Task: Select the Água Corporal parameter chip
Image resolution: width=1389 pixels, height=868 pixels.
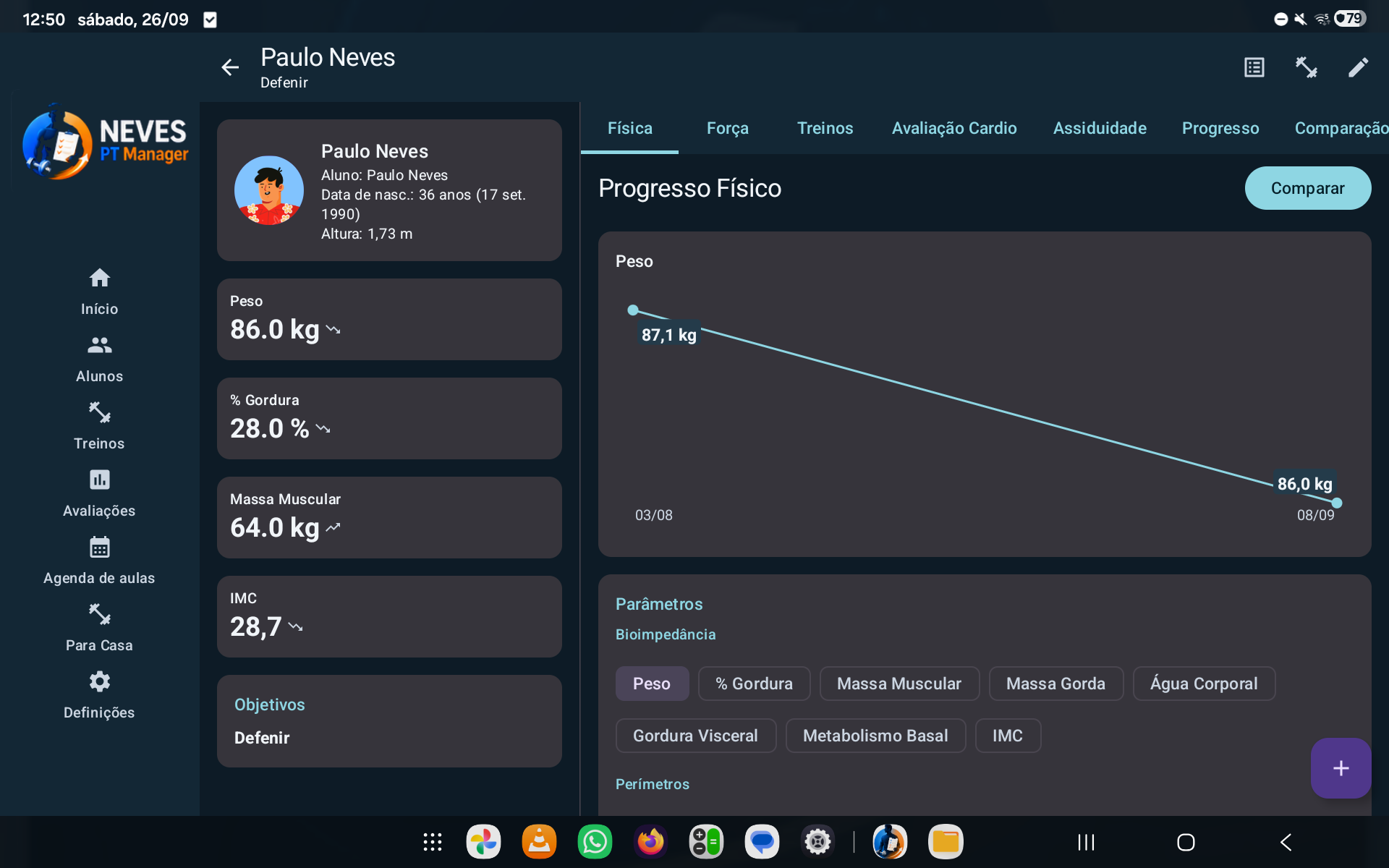Action: (1204, 684)
